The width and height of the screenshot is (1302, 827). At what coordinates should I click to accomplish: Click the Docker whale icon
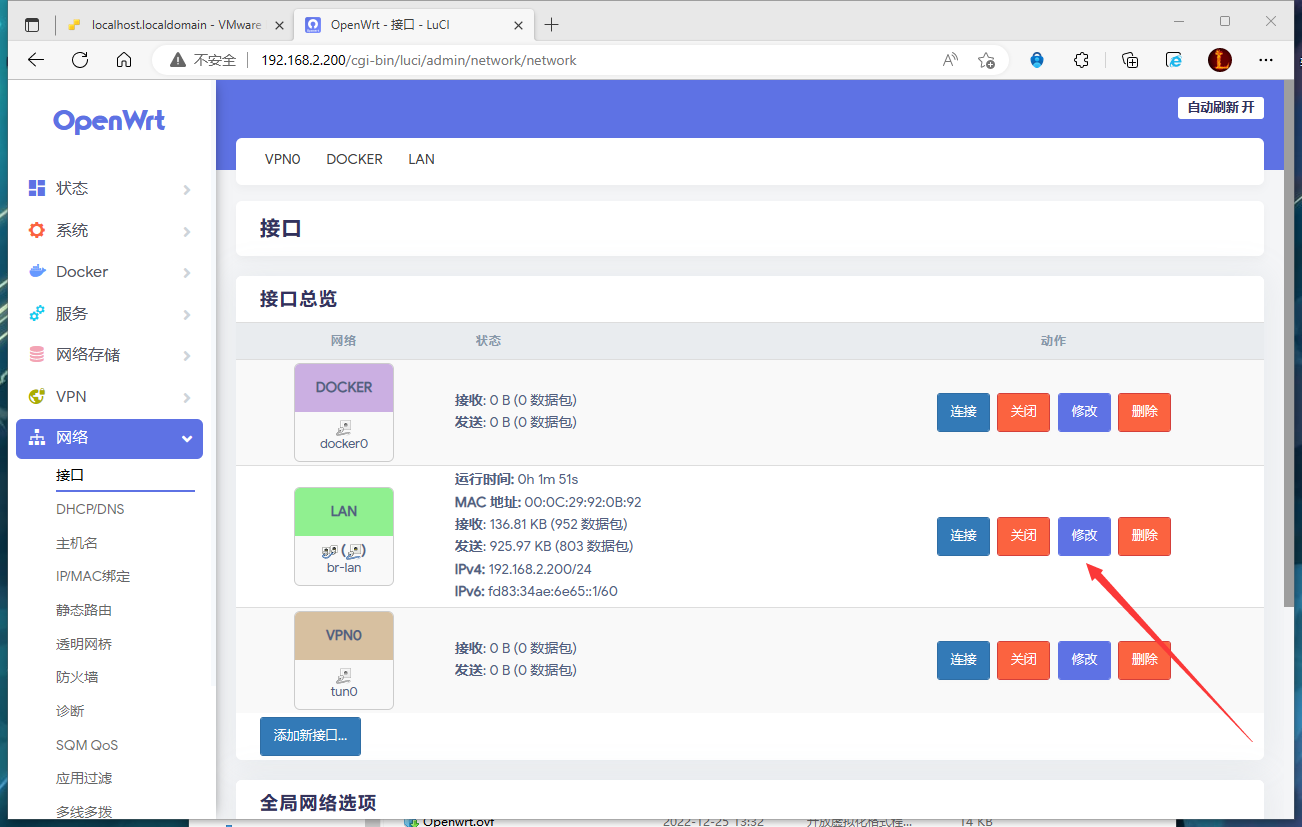tap(37, 271)
